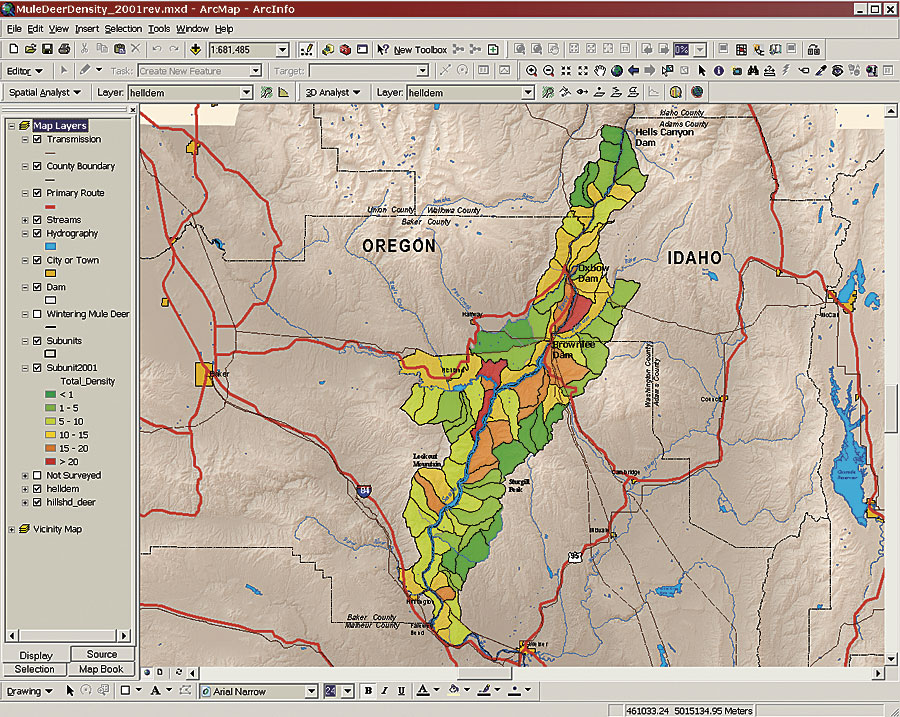The width and height of the screenshot is (900, 717).
Task: Open the Spatial Analyst histogram tool
Action: point(283,92)
